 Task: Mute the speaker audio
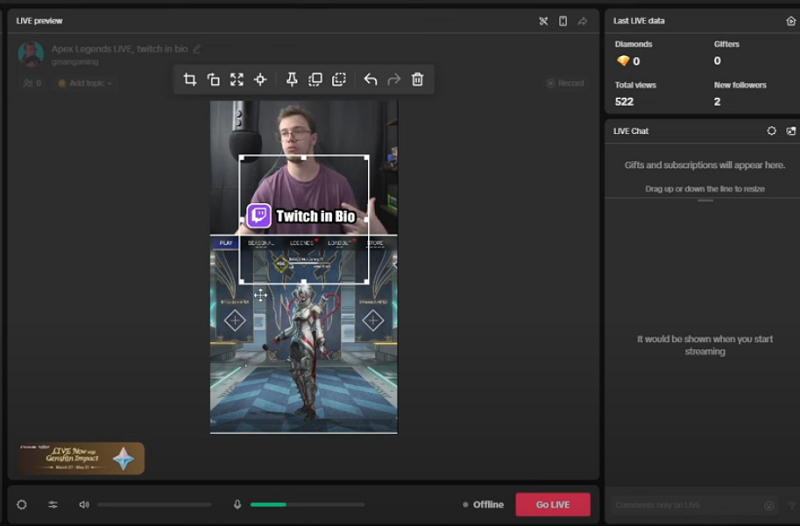pyautogui.click(x=84, y=505)
